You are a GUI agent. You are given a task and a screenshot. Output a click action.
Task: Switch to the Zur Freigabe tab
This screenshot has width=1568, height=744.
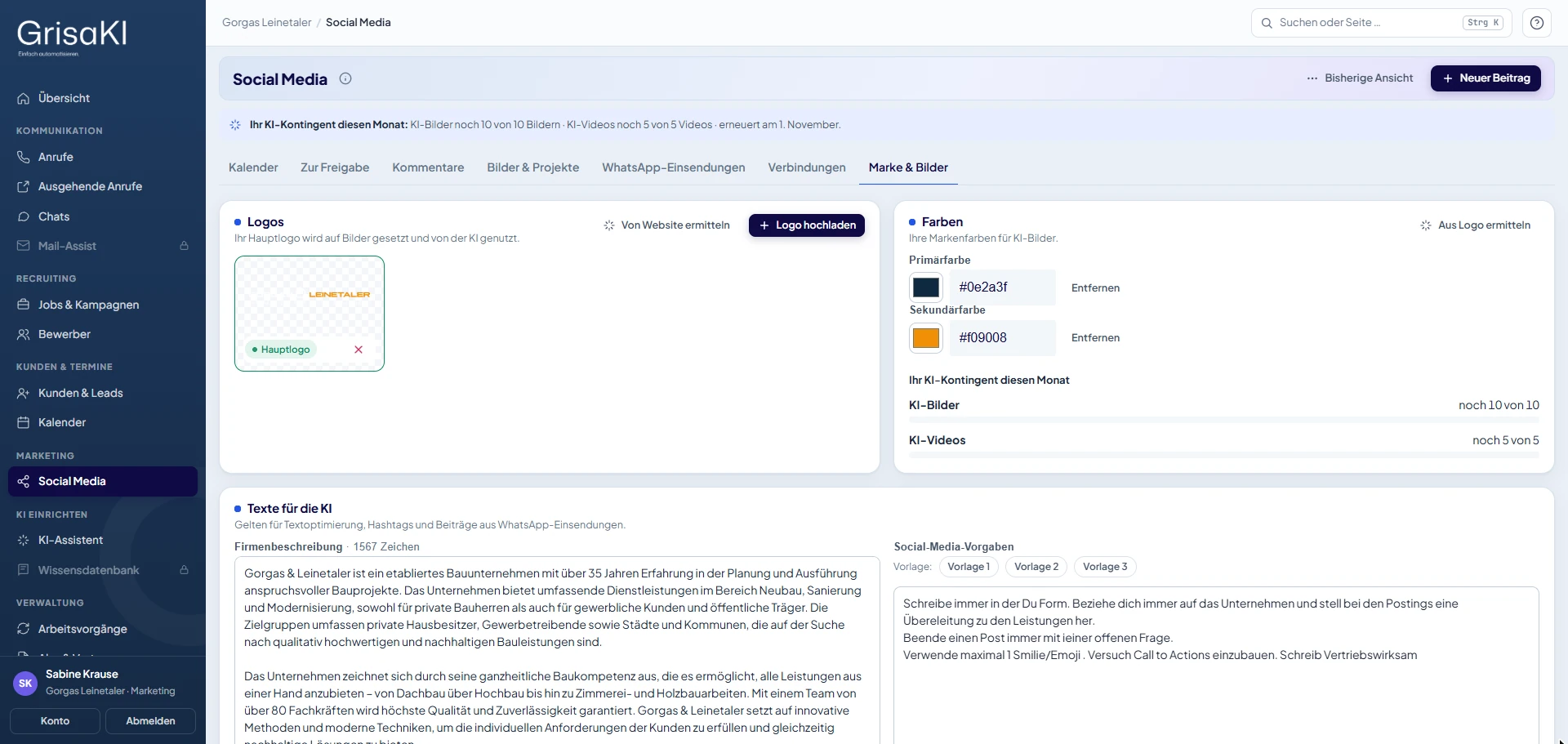click(335, 167)
